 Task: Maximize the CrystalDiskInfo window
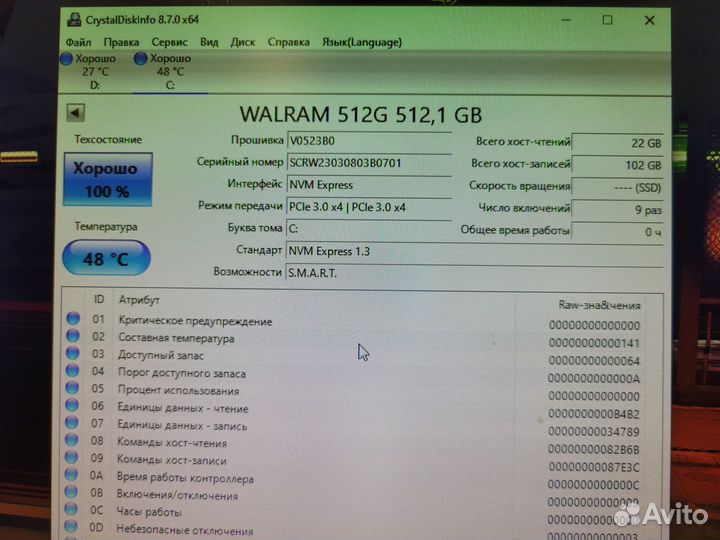point(608,20)
